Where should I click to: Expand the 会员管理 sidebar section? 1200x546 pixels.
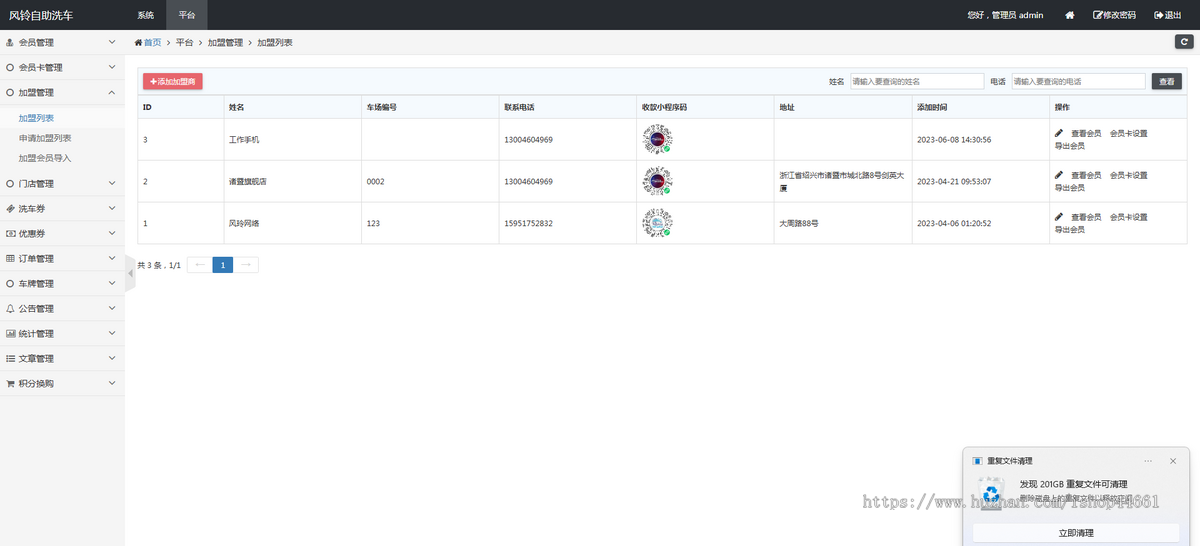[x=62, y=43]
